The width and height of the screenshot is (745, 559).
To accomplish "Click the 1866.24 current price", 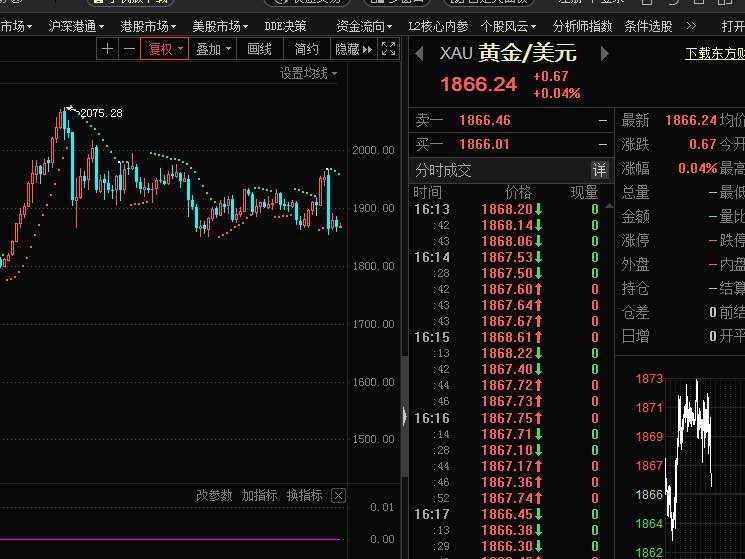I will coord(478,85).
